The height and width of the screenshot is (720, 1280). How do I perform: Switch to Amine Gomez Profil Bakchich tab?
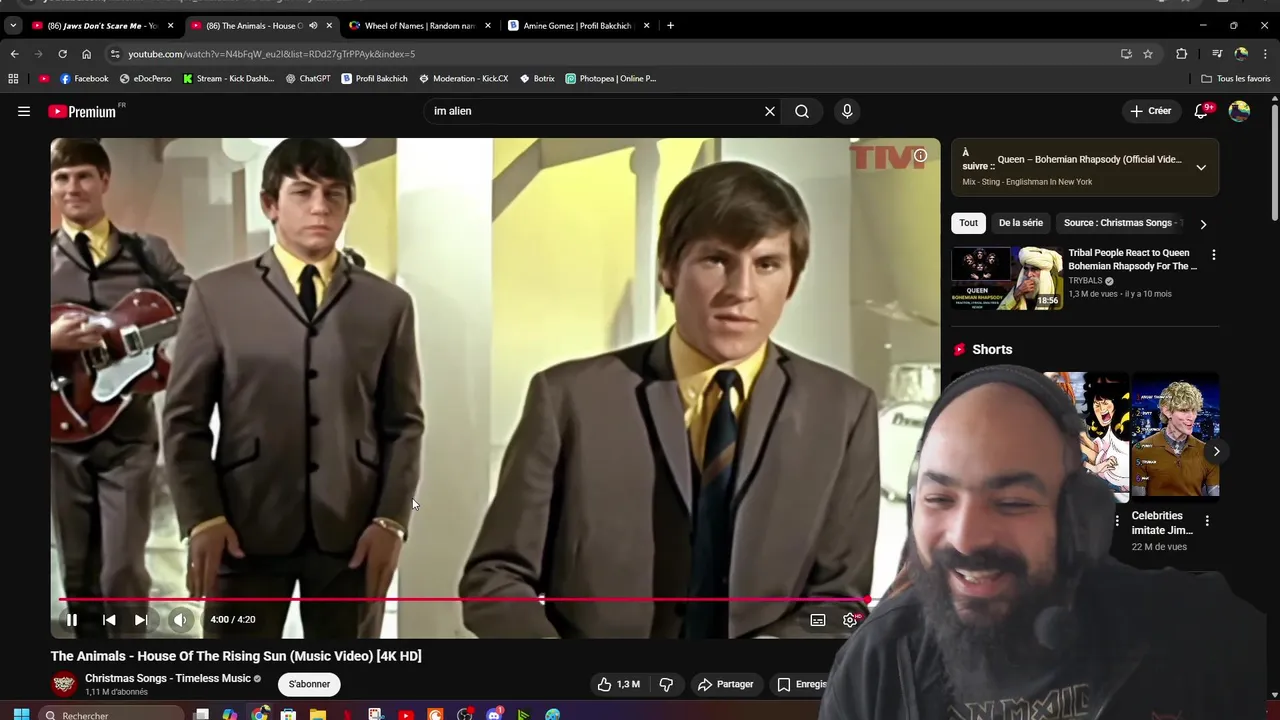578,25
